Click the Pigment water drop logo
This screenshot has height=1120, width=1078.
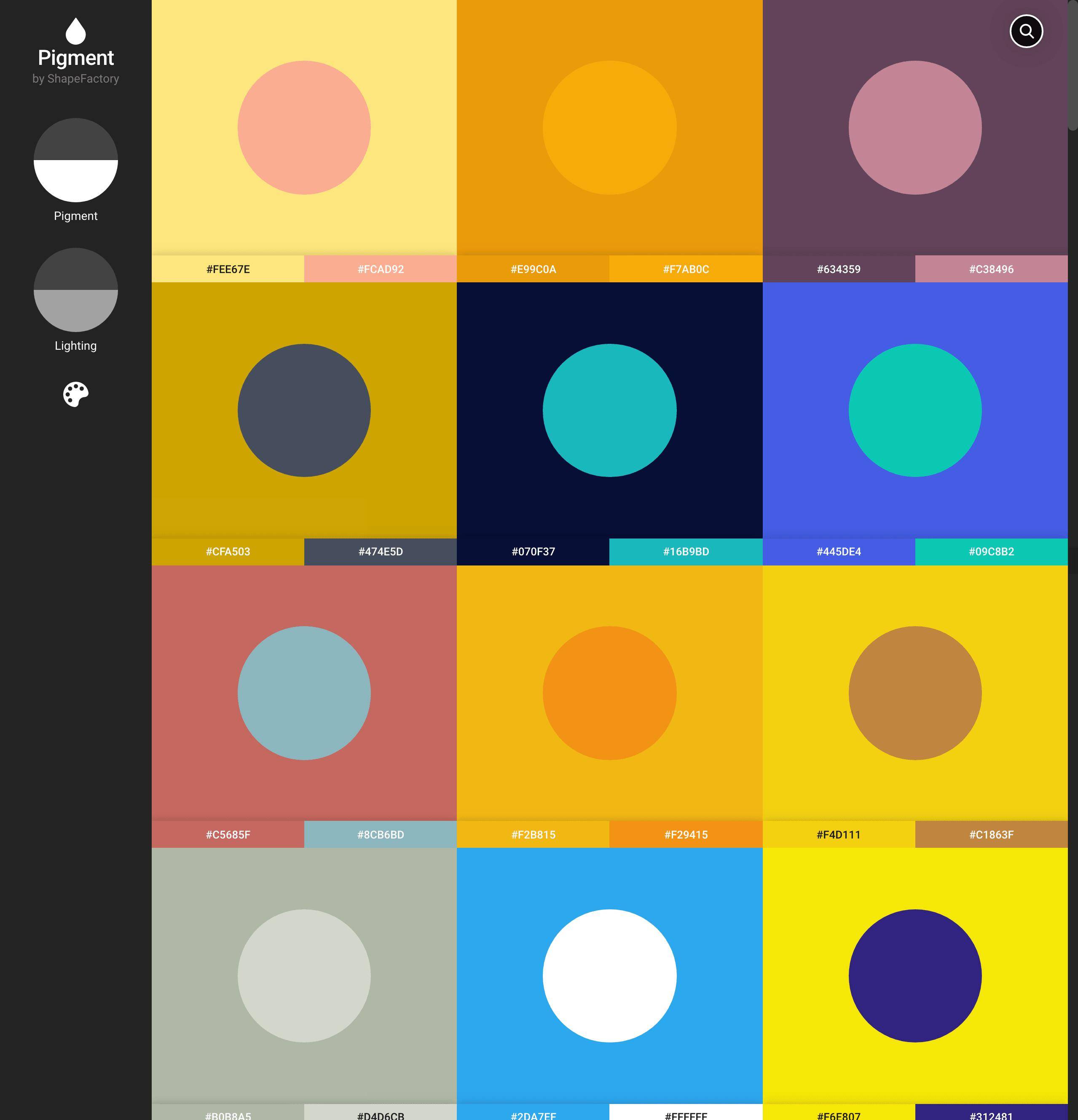(75, 31)
